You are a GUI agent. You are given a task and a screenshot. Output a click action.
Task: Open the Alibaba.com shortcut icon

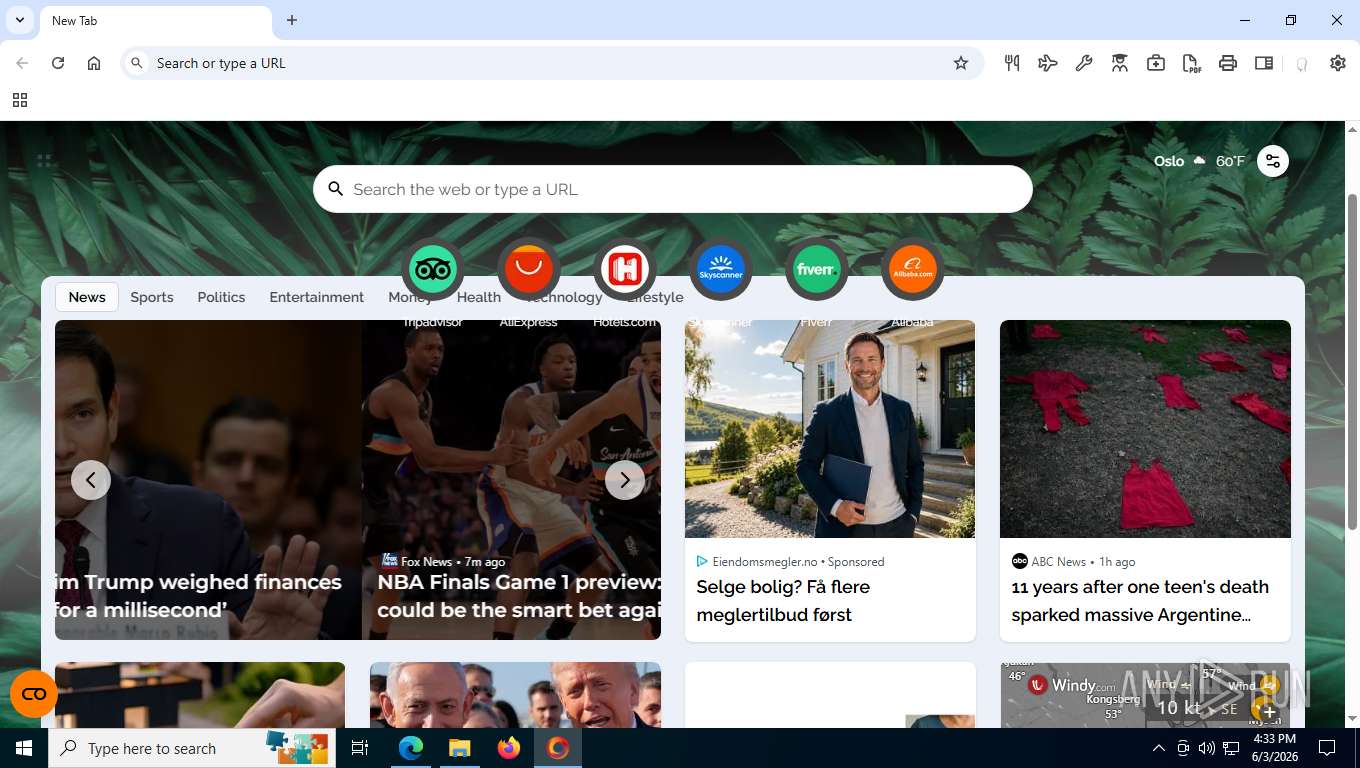[913, 269]
